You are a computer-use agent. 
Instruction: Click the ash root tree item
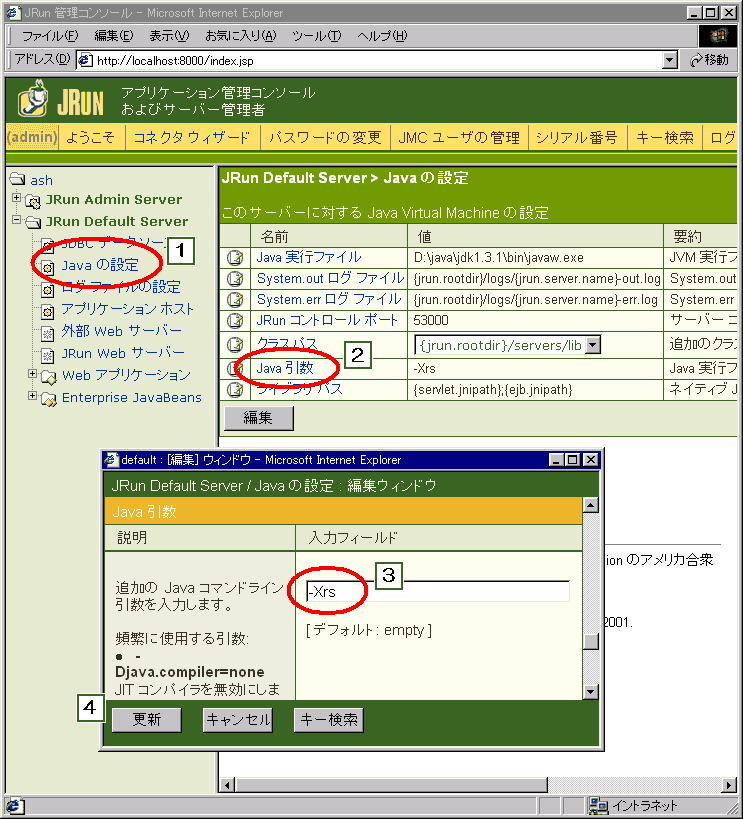coord(41,180)
